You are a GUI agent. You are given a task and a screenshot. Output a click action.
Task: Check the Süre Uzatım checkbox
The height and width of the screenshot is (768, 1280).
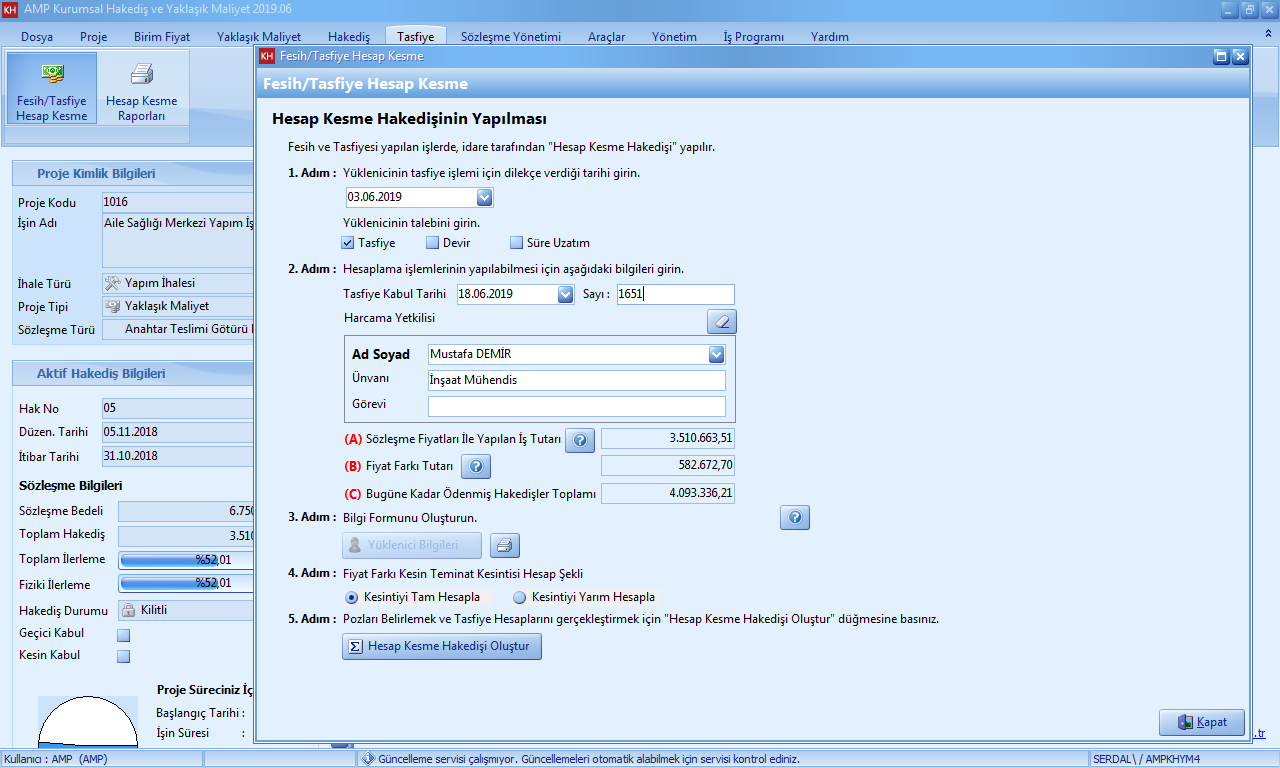point(517,243)
